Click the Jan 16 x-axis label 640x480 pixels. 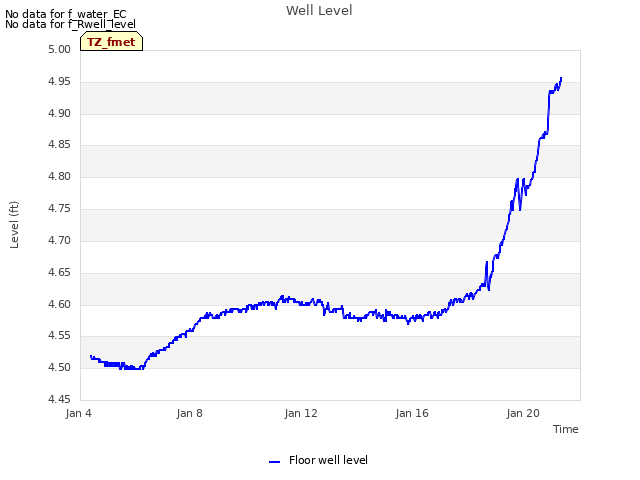pyautogui.click(x=412, y=413)
